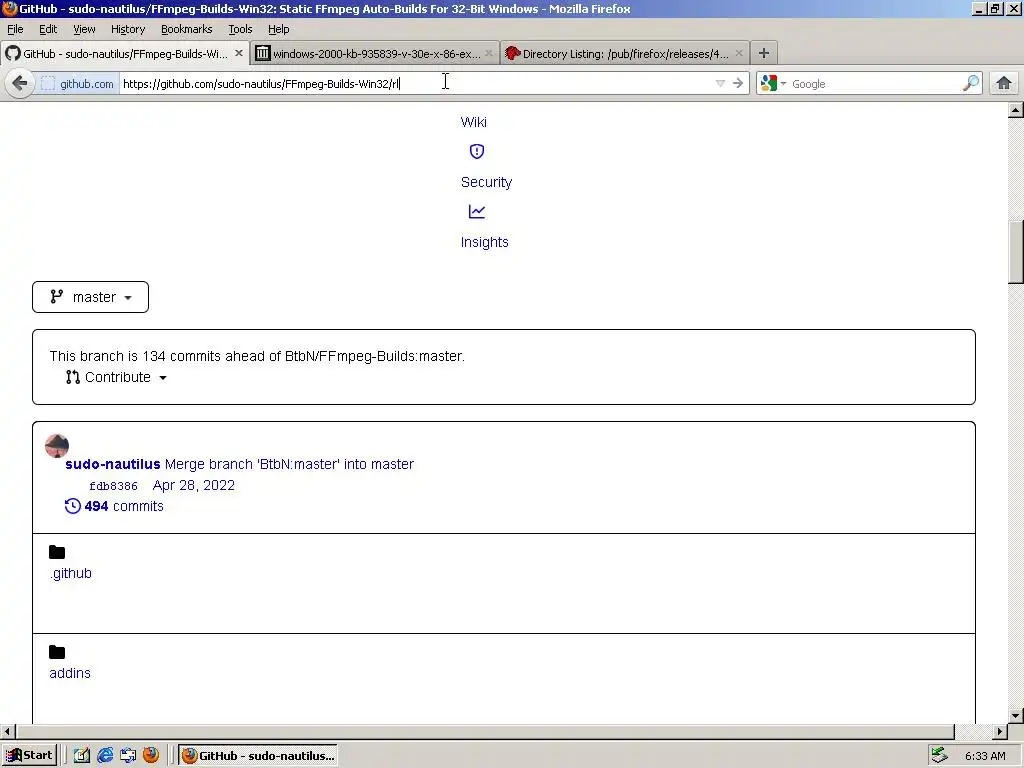Open the History menu

pyautogui.click(x=128, y=29)
